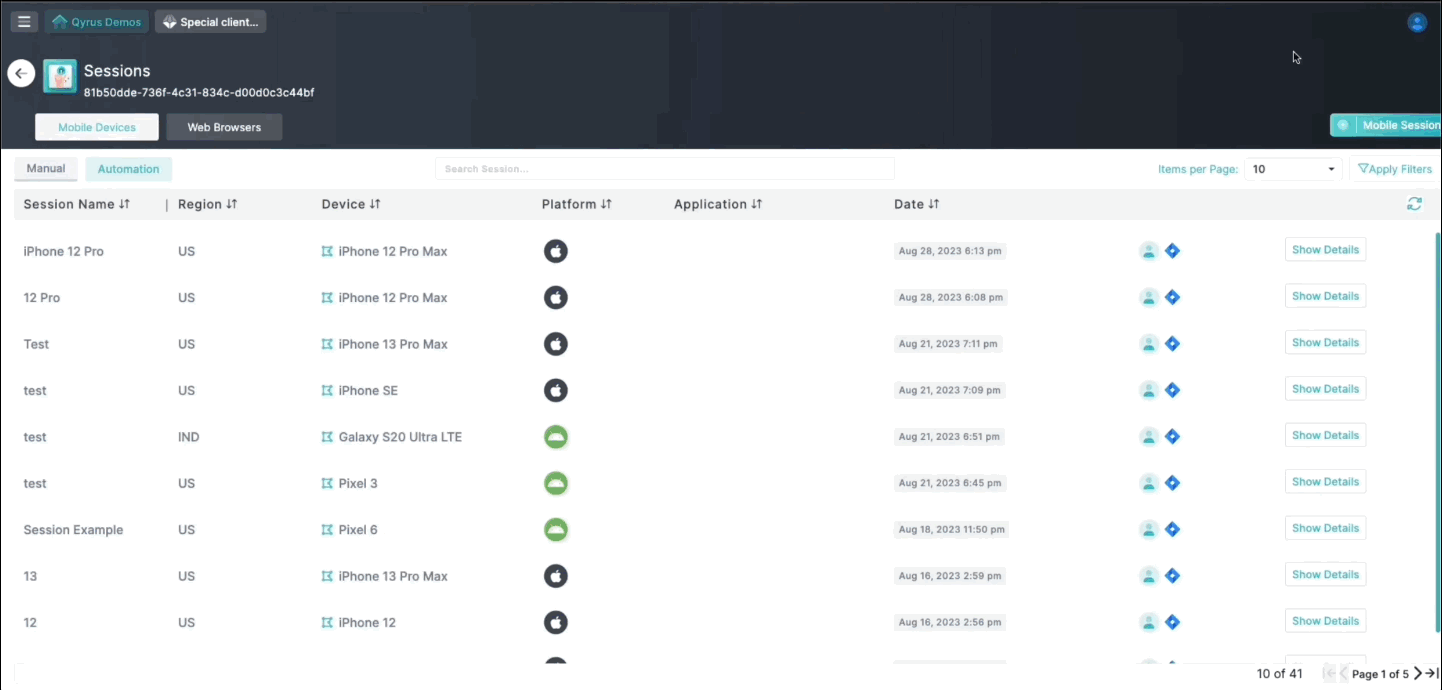
Task: Show Details for the Galaxy S20 Ultra LTE session
Action: [1325, 435]
